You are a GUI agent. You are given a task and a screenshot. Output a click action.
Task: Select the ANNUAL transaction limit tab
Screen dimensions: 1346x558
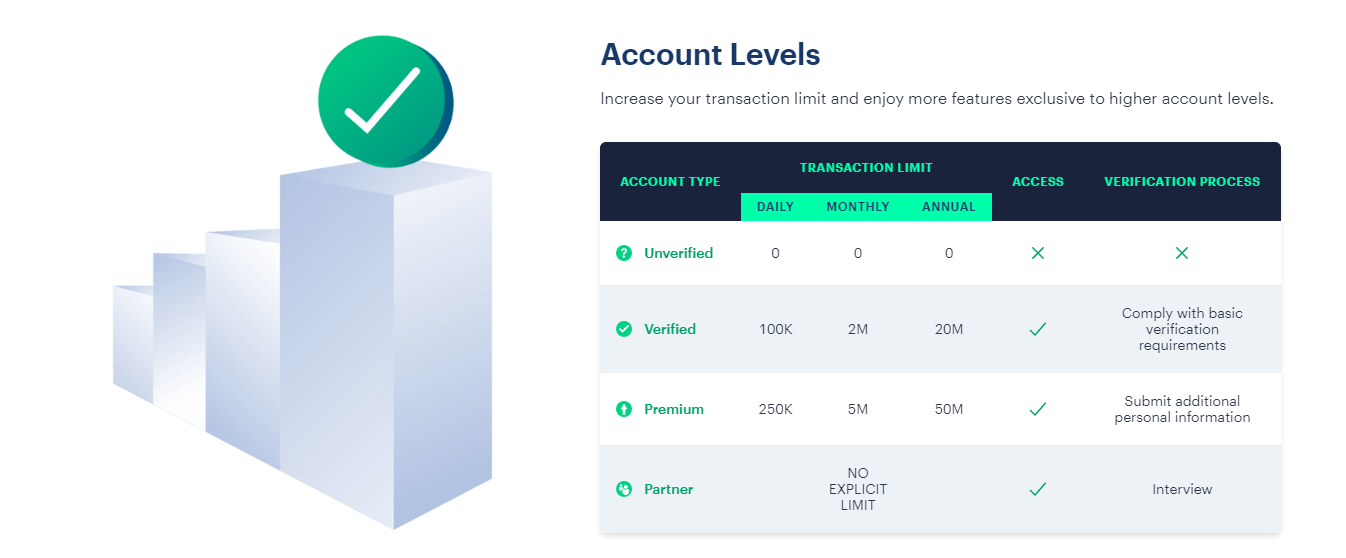point(948,207)
